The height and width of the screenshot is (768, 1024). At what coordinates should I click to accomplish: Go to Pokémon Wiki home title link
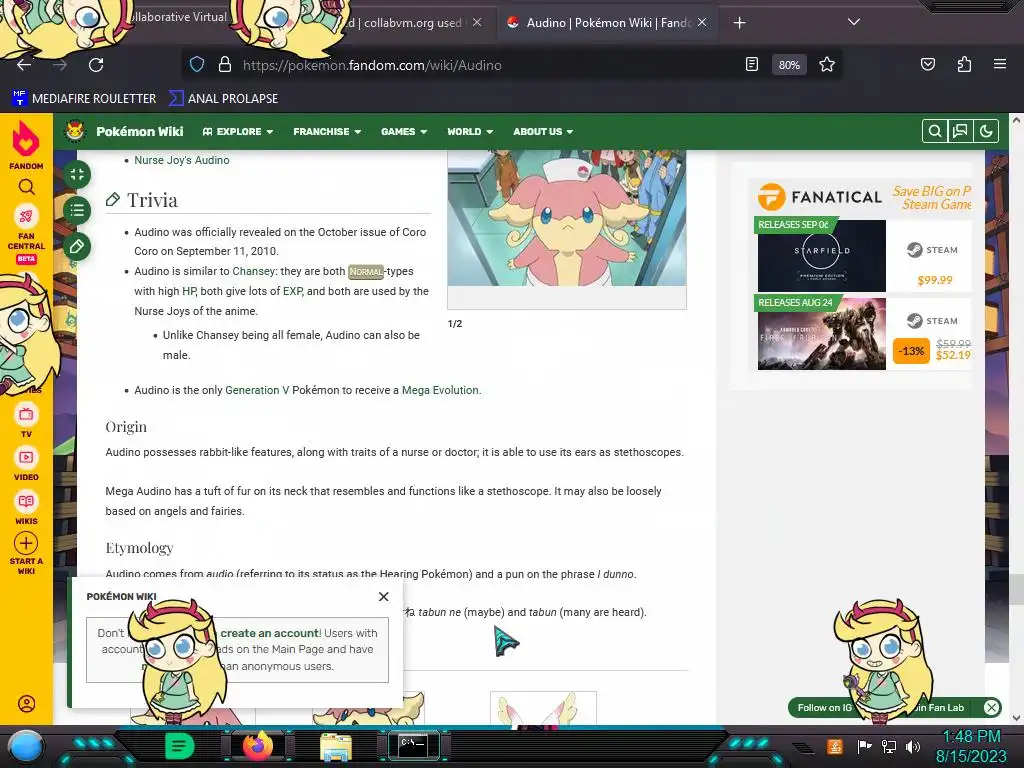pos(140,131)
